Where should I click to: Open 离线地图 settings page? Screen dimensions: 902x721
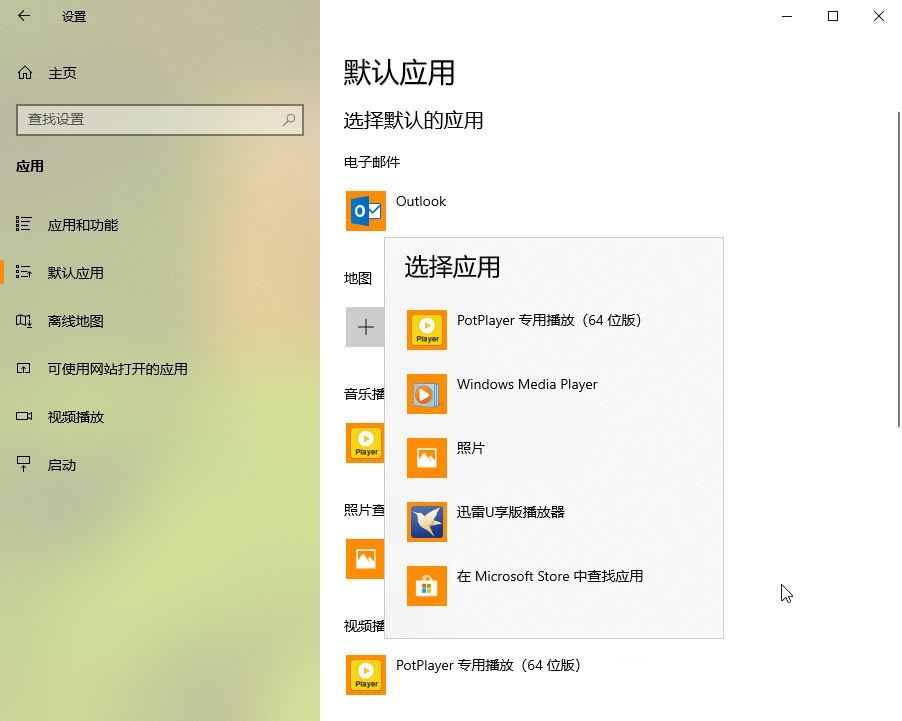coord(75,321)
